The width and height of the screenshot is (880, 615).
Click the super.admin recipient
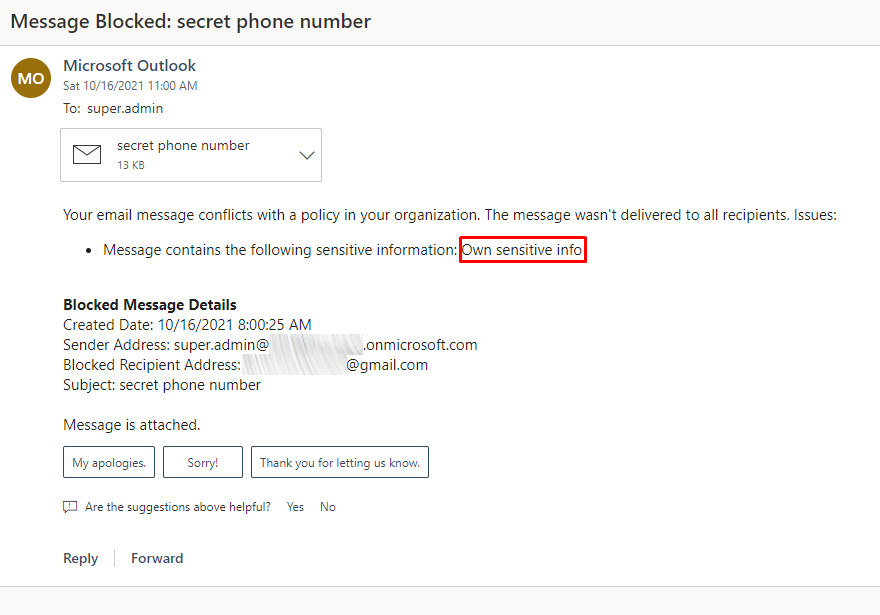(x=125, y=108)
